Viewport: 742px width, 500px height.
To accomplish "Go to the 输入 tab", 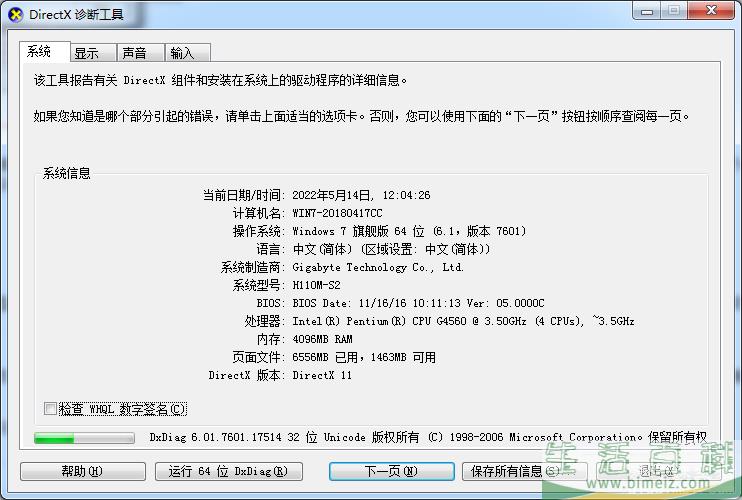I will pos(188,53).
